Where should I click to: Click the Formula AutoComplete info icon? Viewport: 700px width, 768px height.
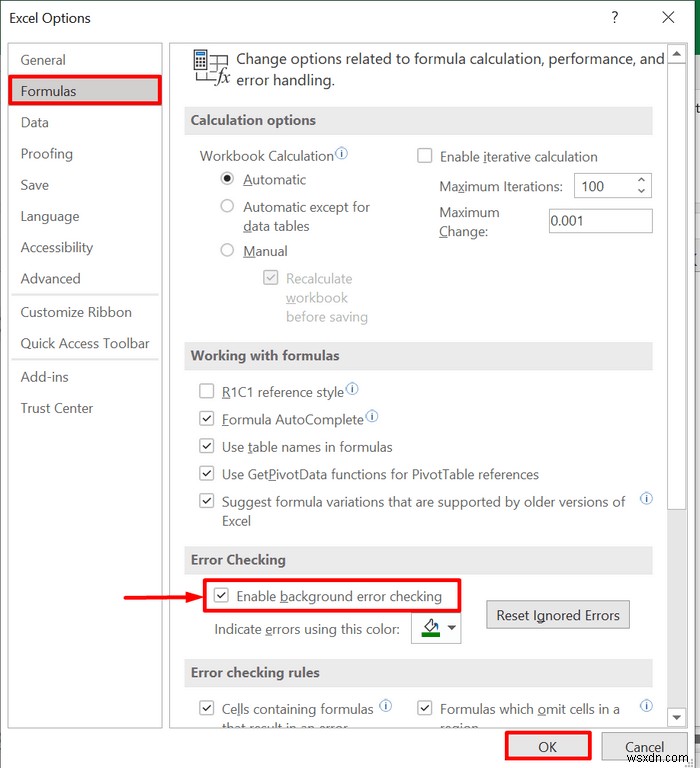point(372,416)
